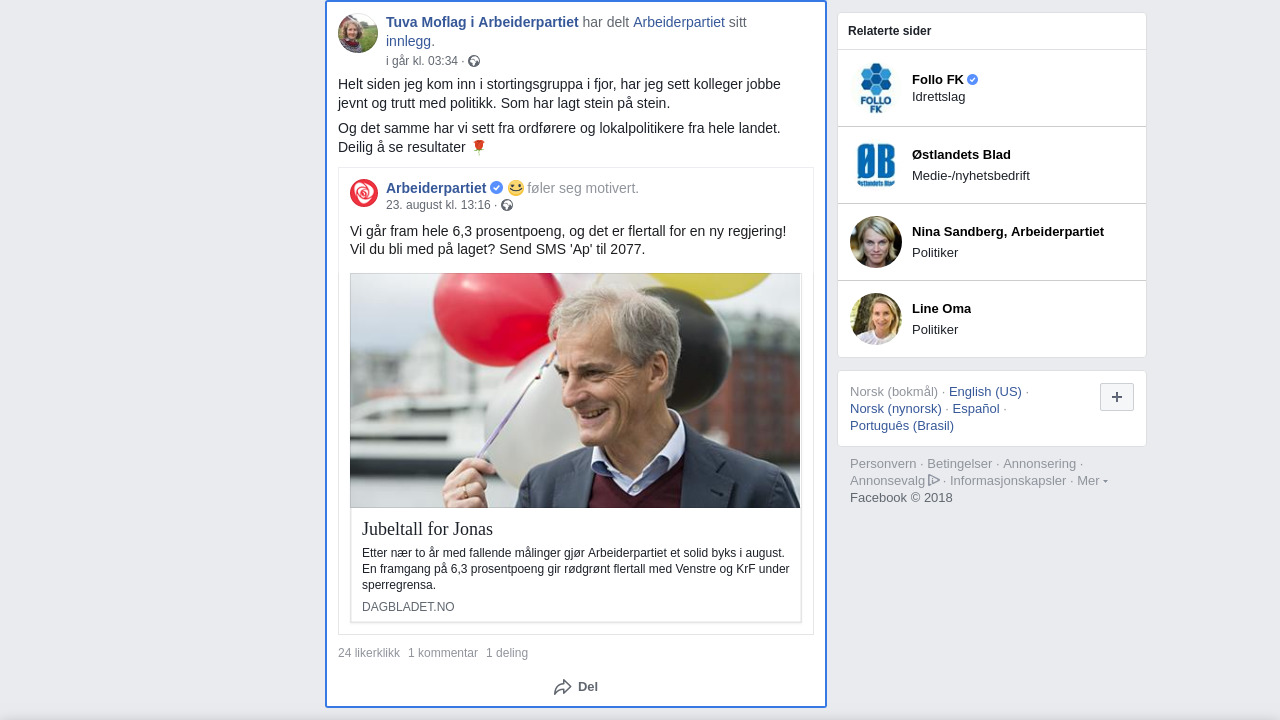This screenshot has width=1280, height=720.
Task: Click the 'Idrettslag' label under Follo FK
Action: pyautogui.click(x=939, y=97)
